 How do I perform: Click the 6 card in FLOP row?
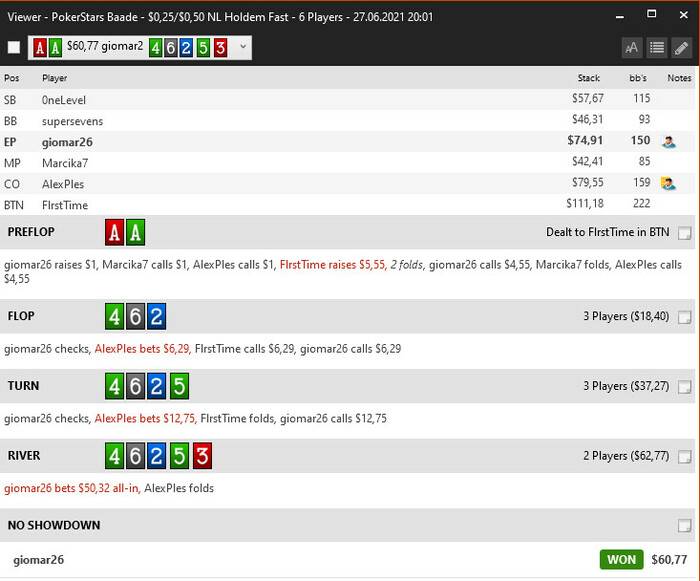[x=135, y=316]
